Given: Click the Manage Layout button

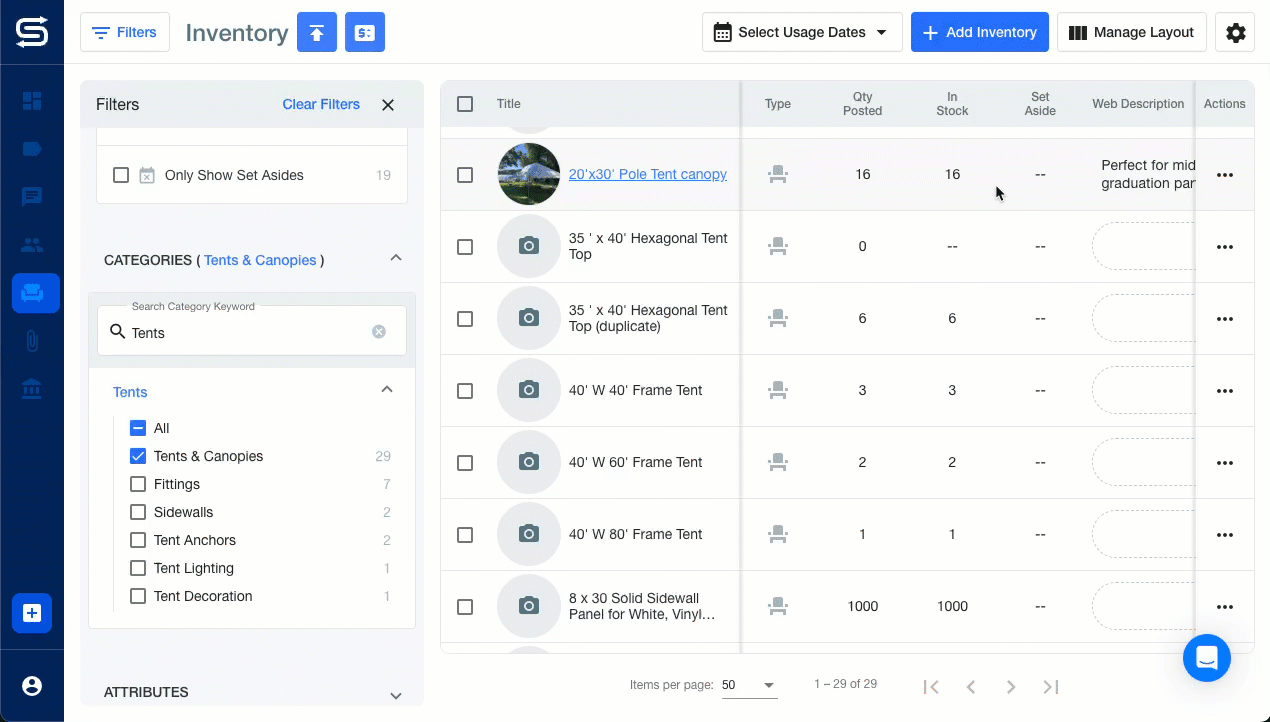Looking at the screenshot, I should coord(1132,33).
